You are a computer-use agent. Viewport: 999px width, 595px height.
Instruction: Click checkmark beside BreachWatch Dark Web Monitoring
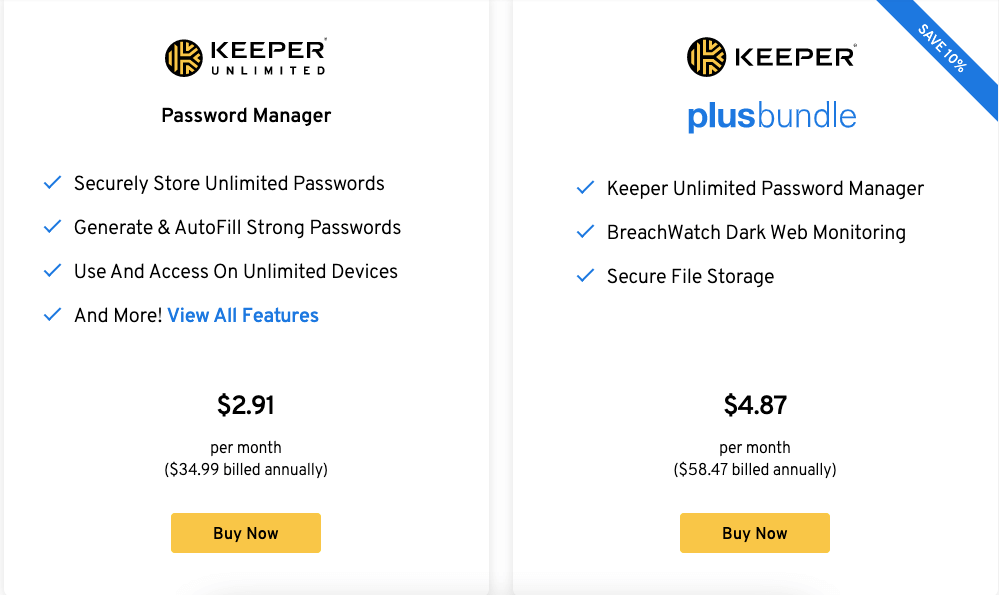click(x=585, y=232)
